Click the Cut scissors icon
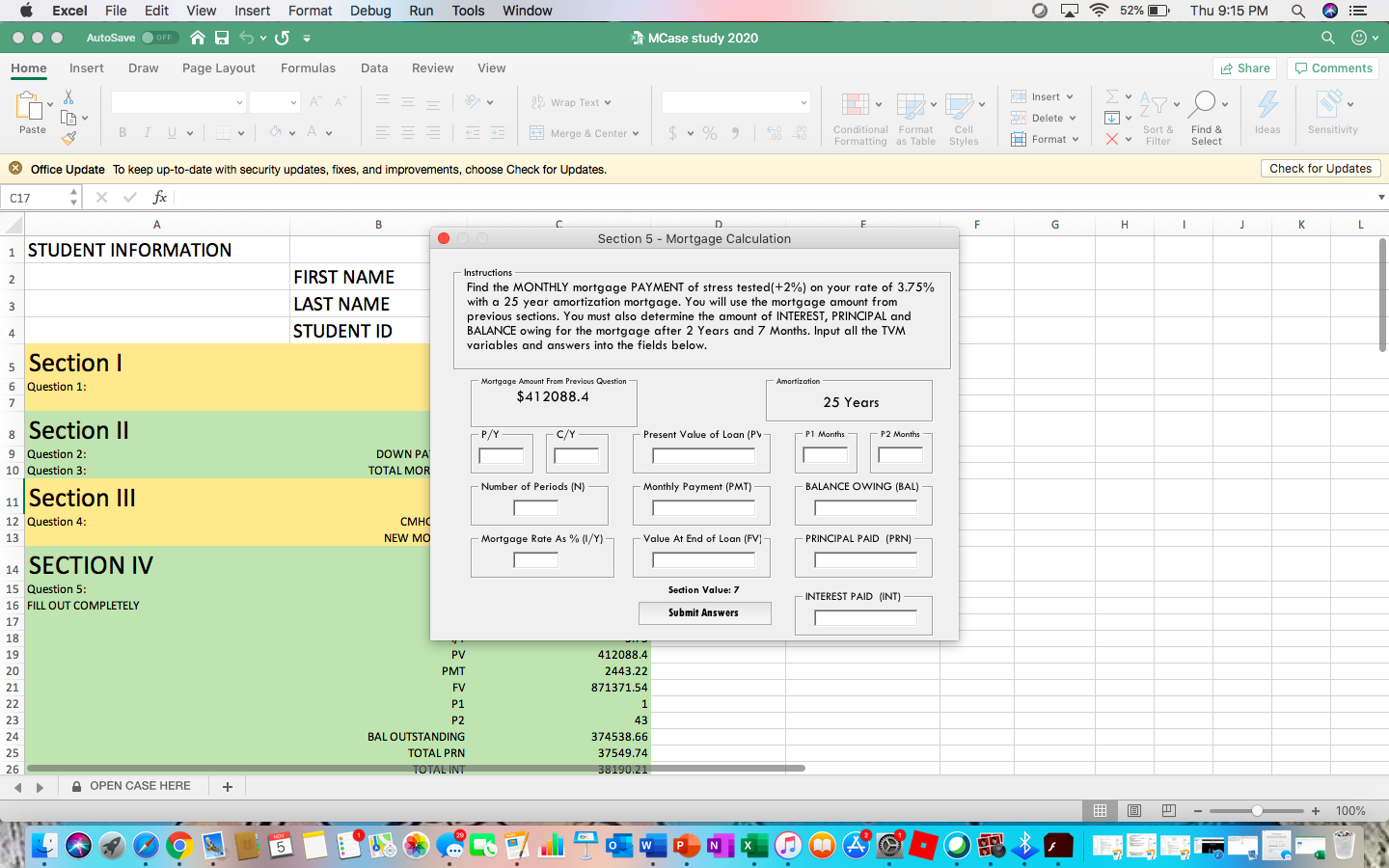Image resolution: width=1389 pixels, height=868 pixels. (68, 97)
